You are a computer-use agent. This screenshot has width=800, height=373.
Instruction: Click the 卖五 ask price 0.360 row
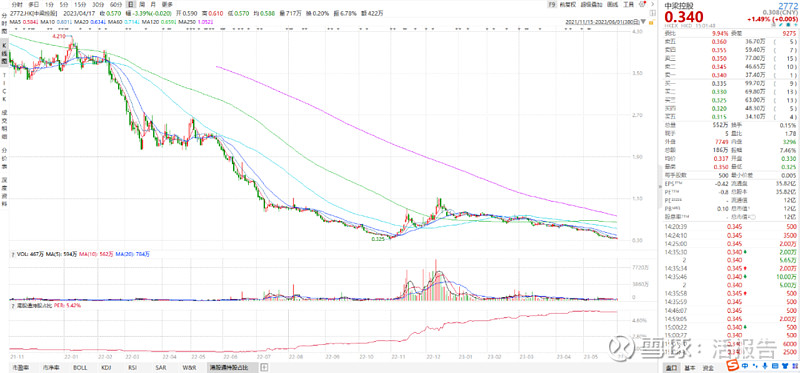(731, 41)
